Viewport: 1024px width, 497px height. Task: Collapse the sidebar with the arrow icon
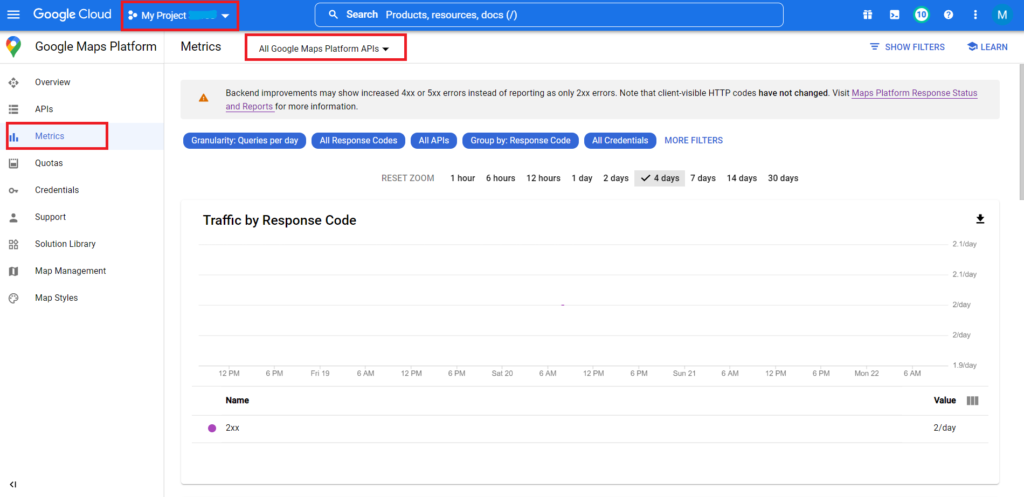13,484
